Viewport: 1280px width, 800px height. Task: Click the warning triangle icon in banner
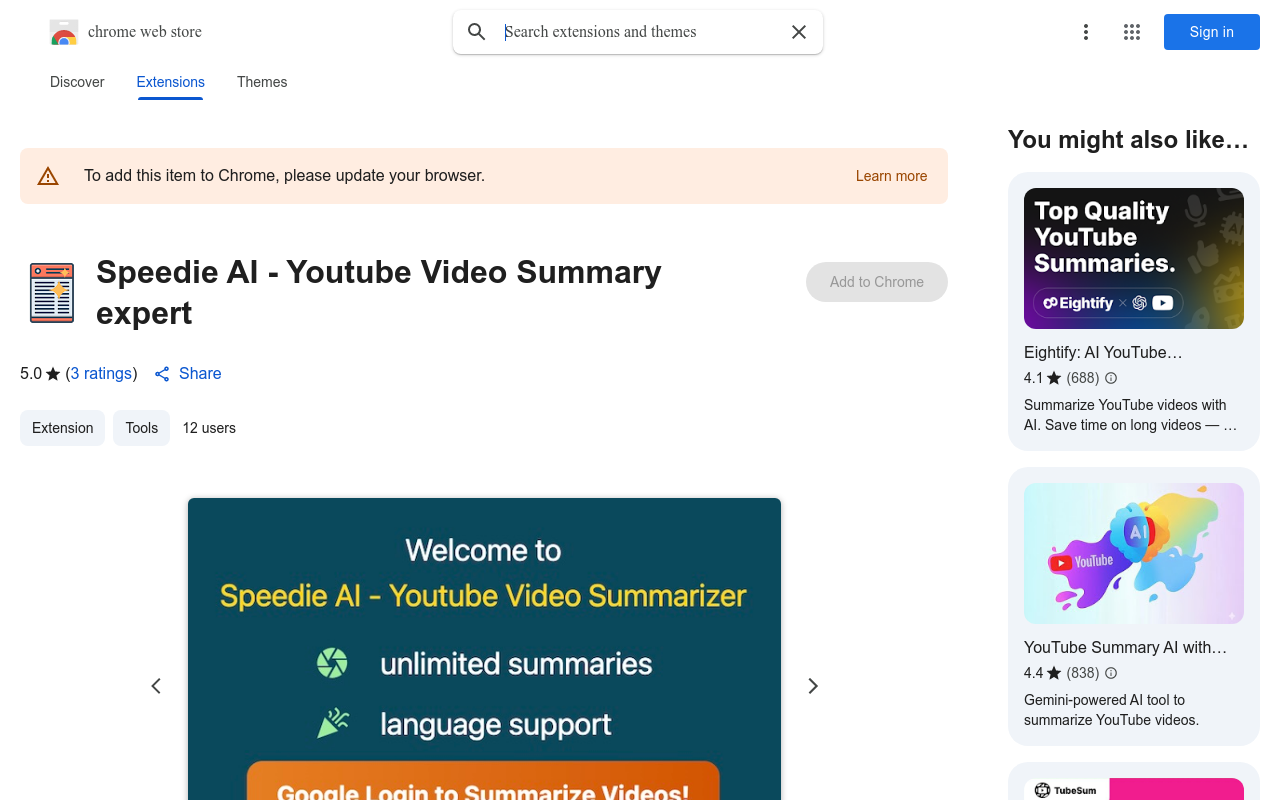pyautogui.click(x=48, y=177)
